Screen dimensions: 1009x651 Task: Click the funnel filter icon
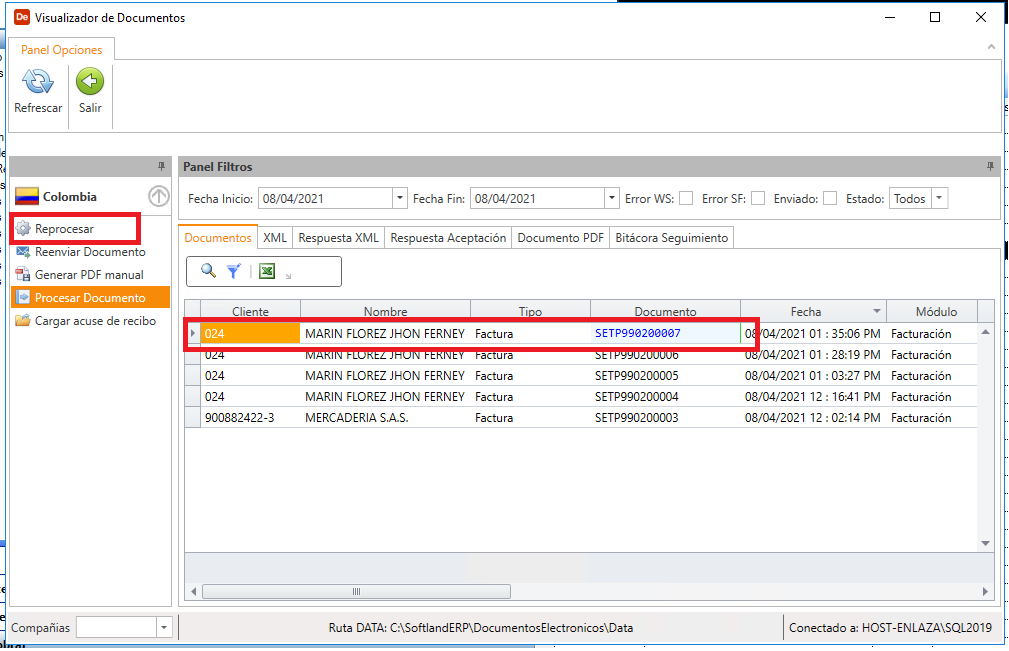[x=234, y=271]
